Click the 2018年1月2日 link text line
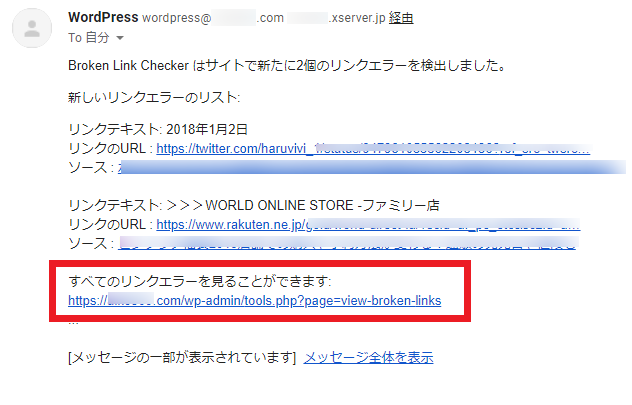The image size is (632, 405). [158, 129]
